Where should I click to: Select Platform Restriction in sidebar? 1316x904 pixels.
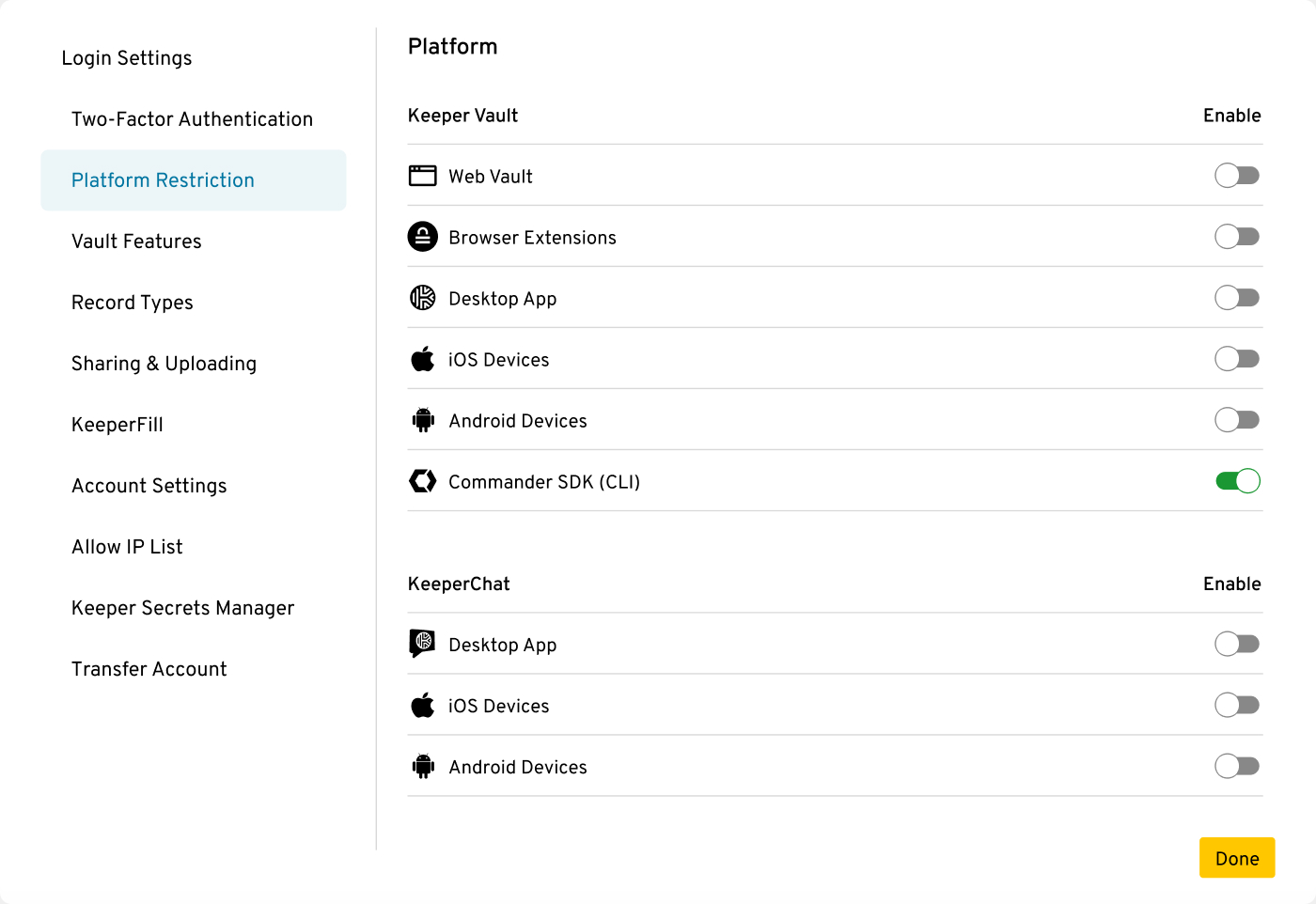coord(193,180)
